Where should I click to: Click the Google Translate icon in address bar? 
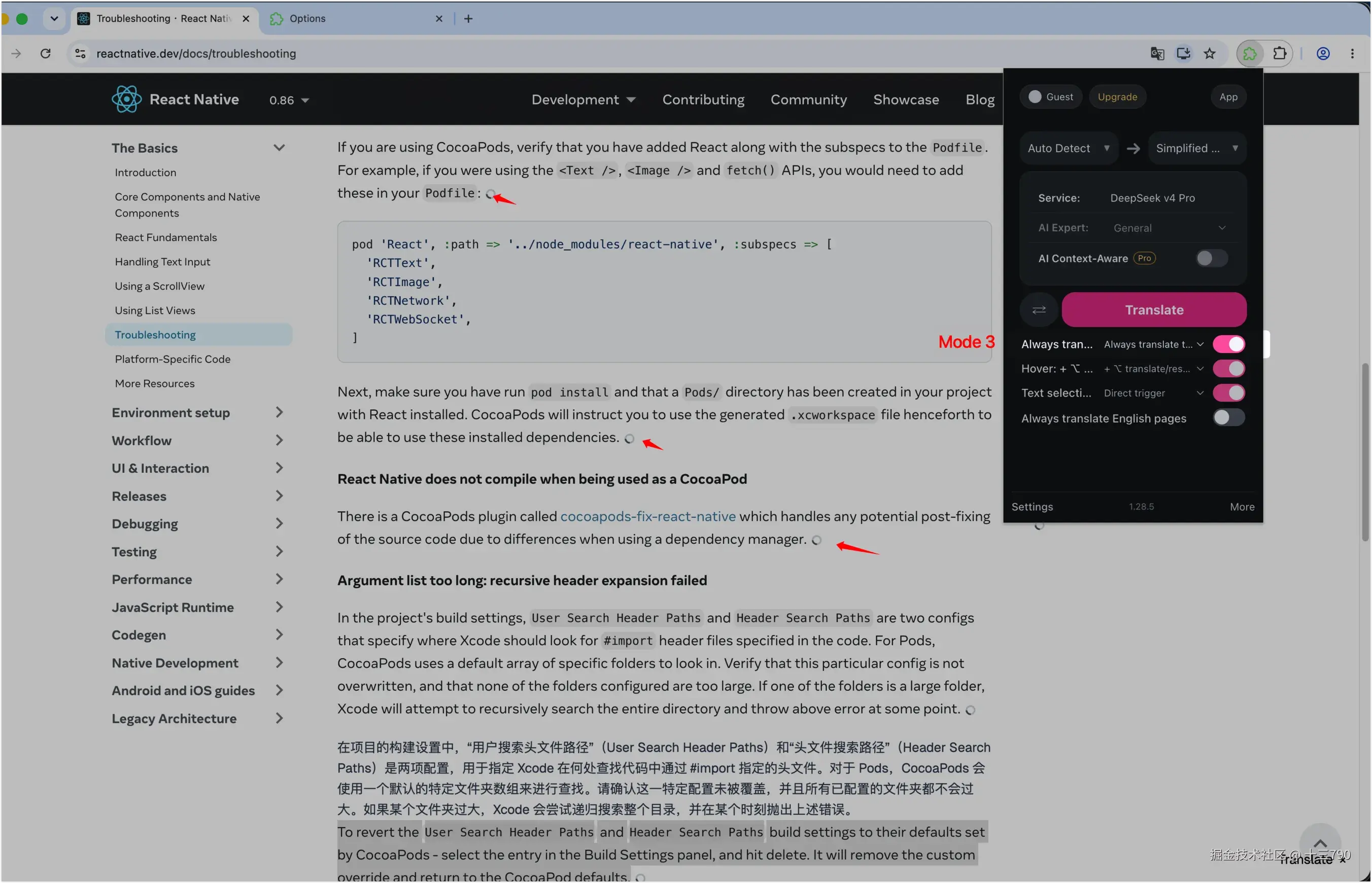(x=1157, y=53)
